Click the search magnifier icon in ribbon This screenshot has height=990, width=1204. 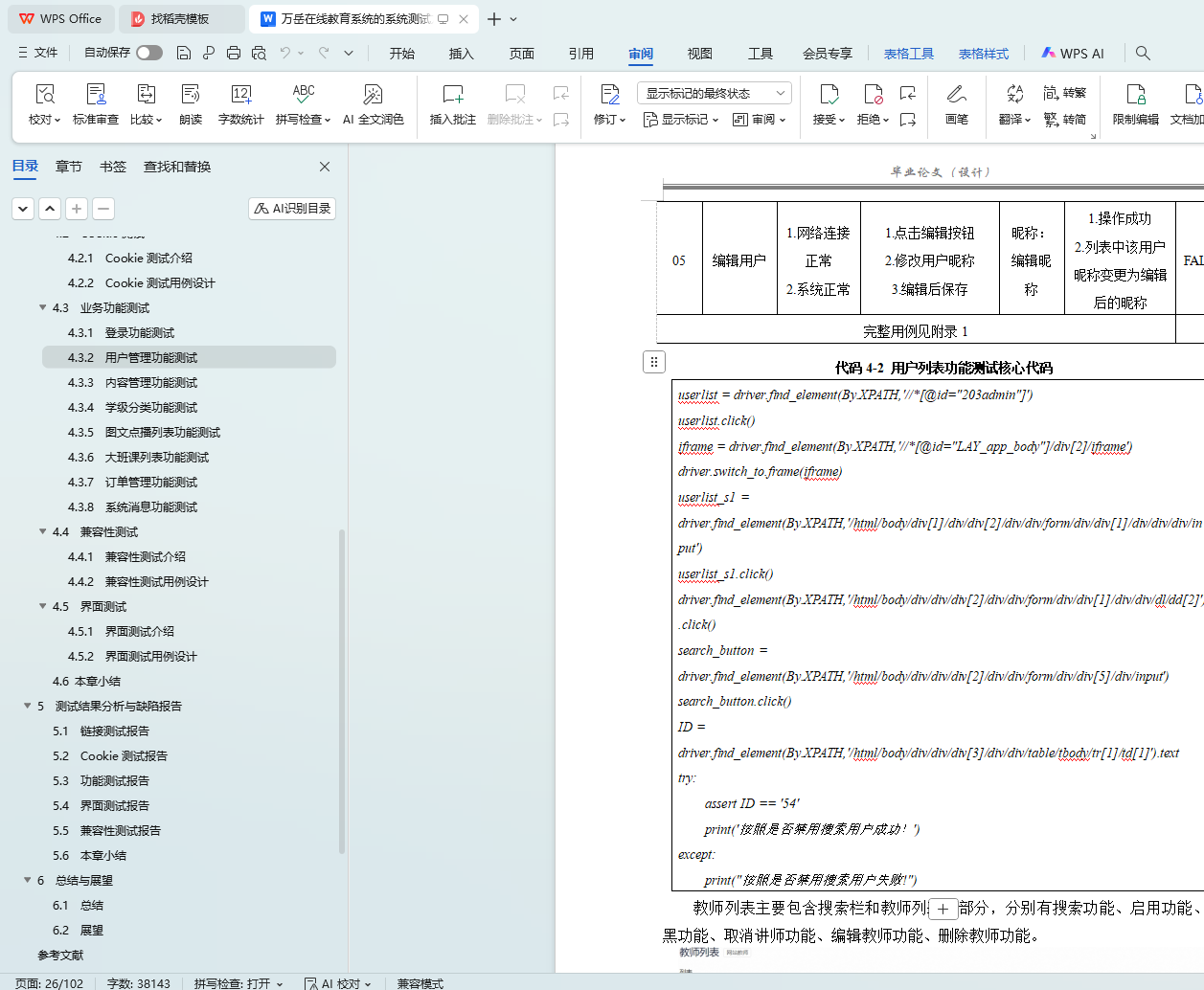click(x=1143, y=54)
